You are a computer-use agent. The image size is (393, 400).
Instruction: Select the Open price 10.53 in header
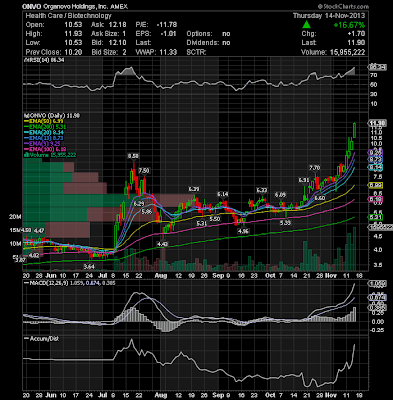pos(73,25)
